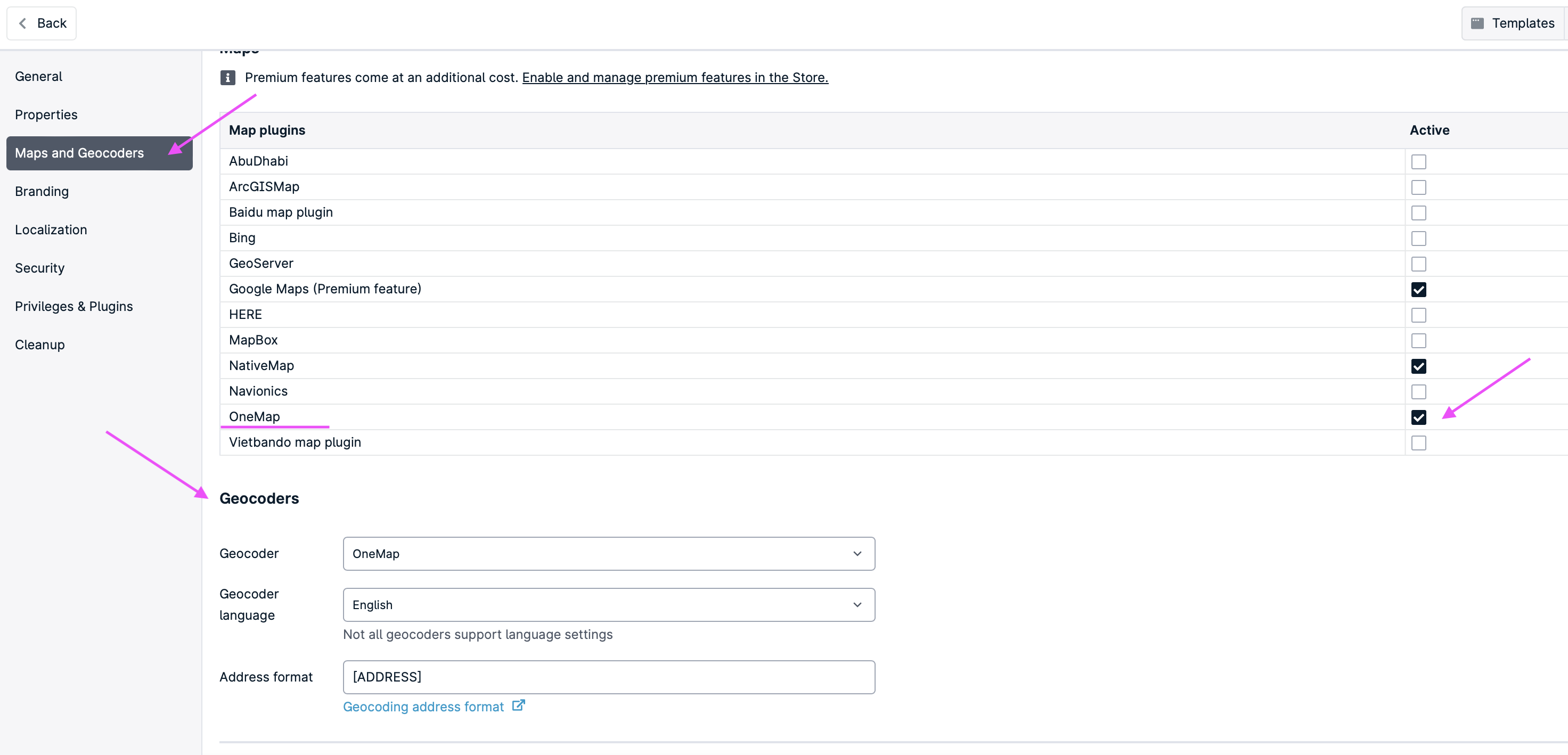Click the back chevron icon
1568x755 pixels.
[22, 22]
